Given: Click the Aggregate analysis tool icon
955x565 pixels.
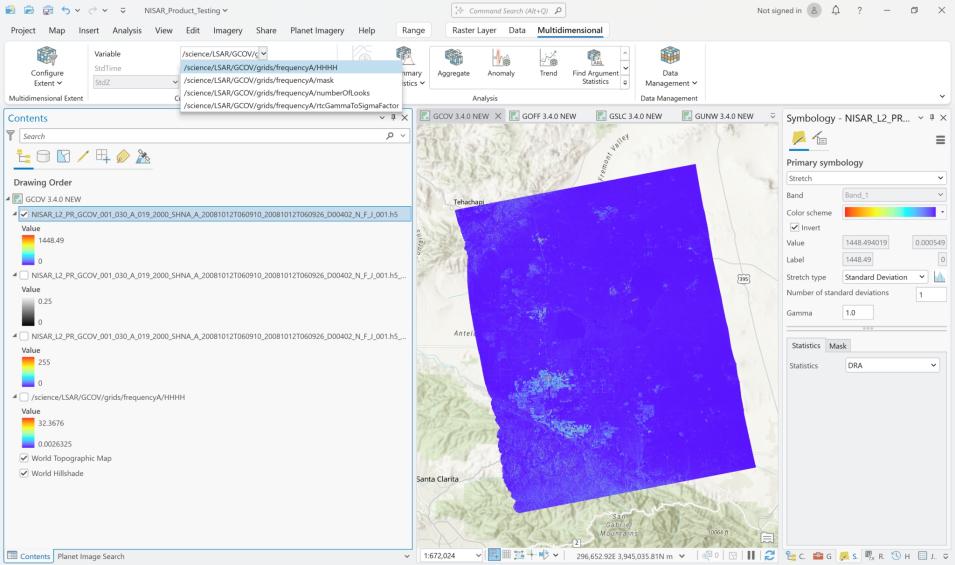Looking at the screenshot, I should 453,62.
